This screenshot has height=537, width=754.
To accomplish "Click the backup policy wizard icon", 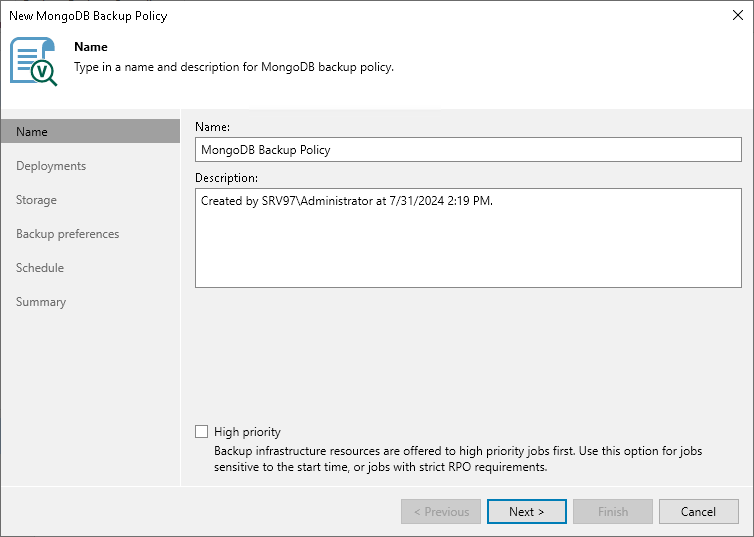I will coord(33,62).
